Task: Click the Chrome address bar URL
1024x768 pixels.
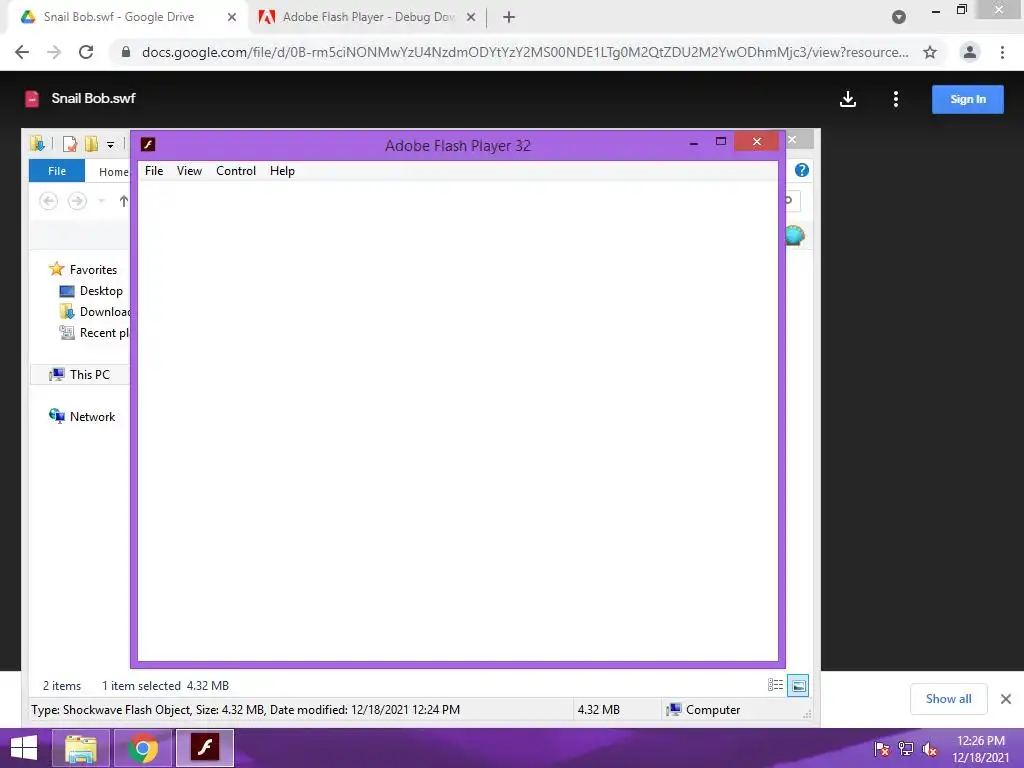Action: (x=525, y=52)
